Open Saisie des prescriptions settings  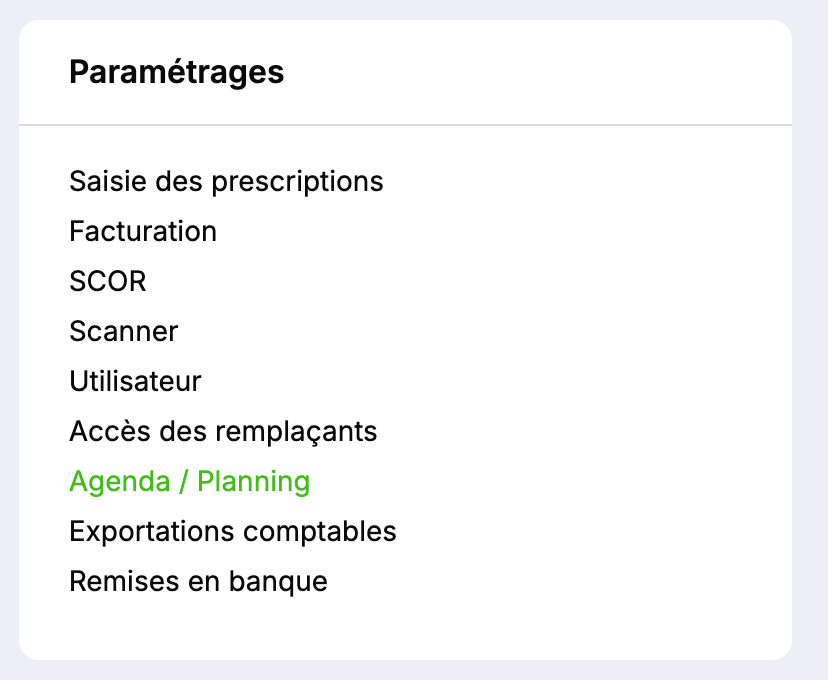pyautogui.click(x=226, y=182)
